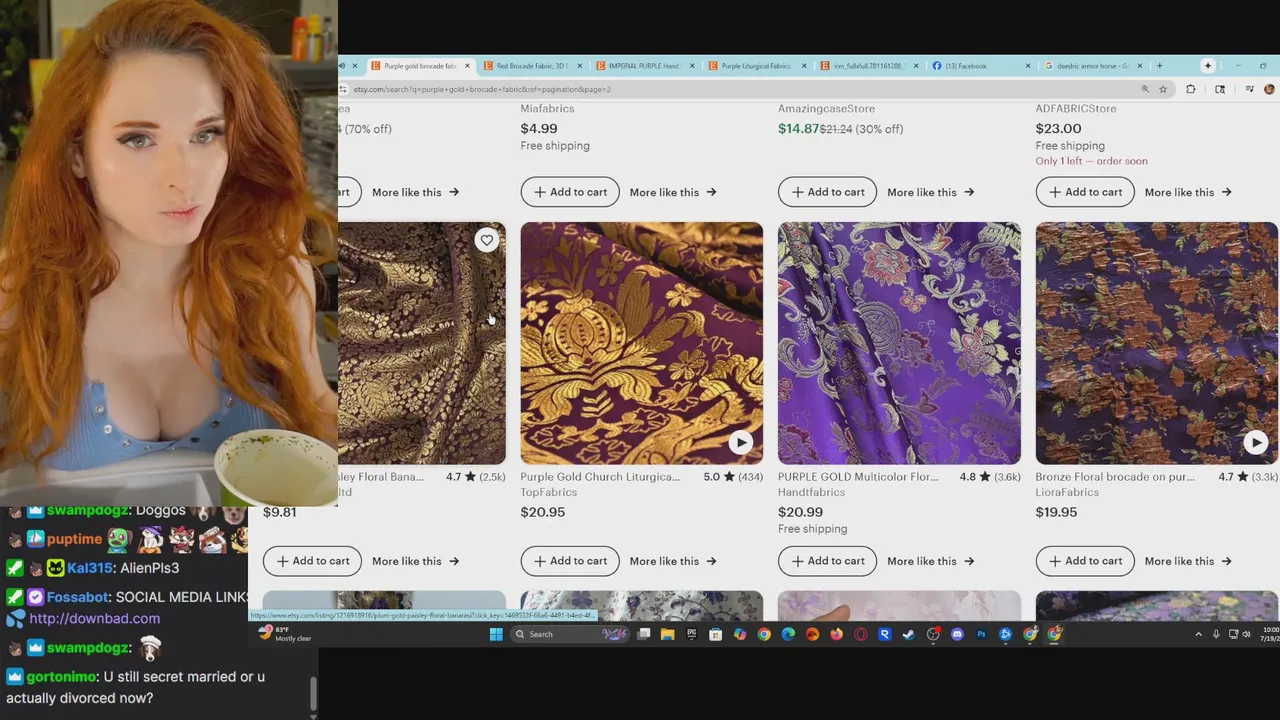This screenshot has height=720, width=1280.
Task: More like this for ADFABRICStore listing
Action: [1188, 192]
